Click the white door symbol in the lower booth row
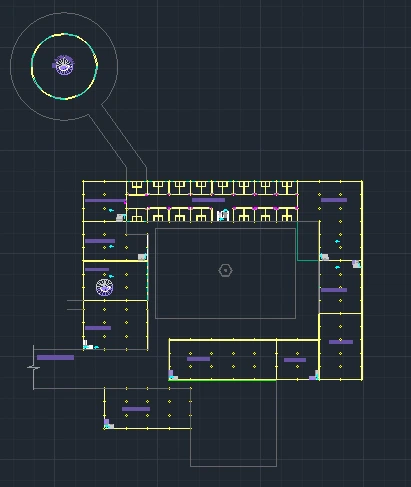This screenshot has height=487, width=411. click(x=223, y=215)
